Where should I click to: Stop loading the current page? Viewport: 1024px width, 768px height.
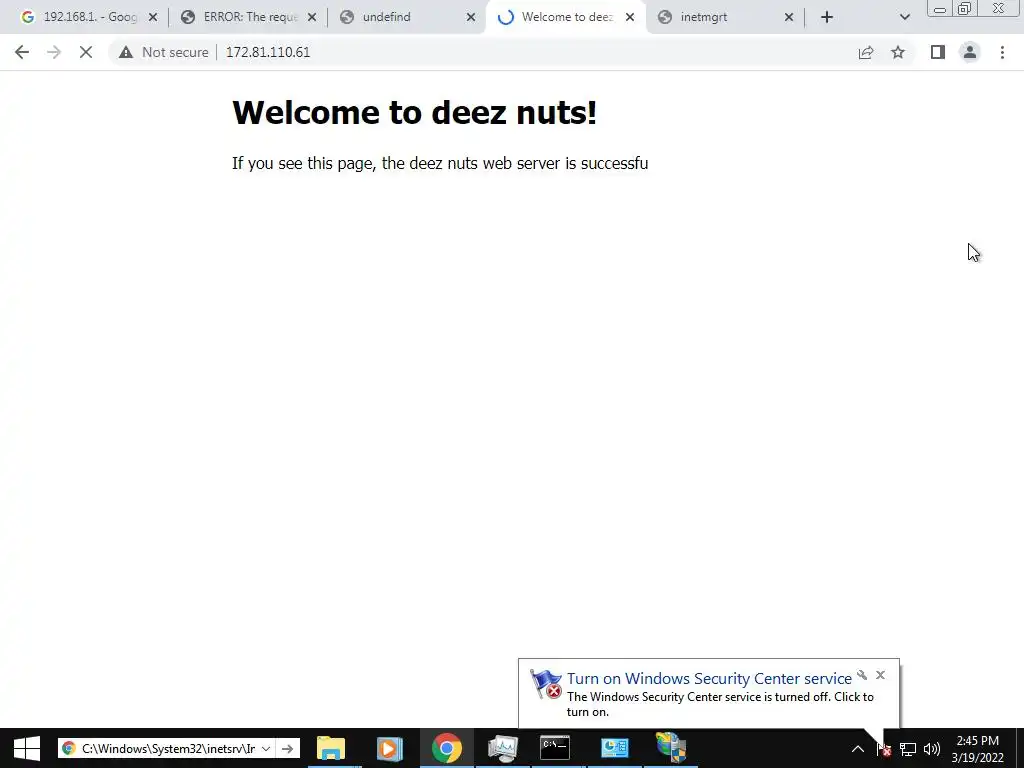click(x=86, y=52)
